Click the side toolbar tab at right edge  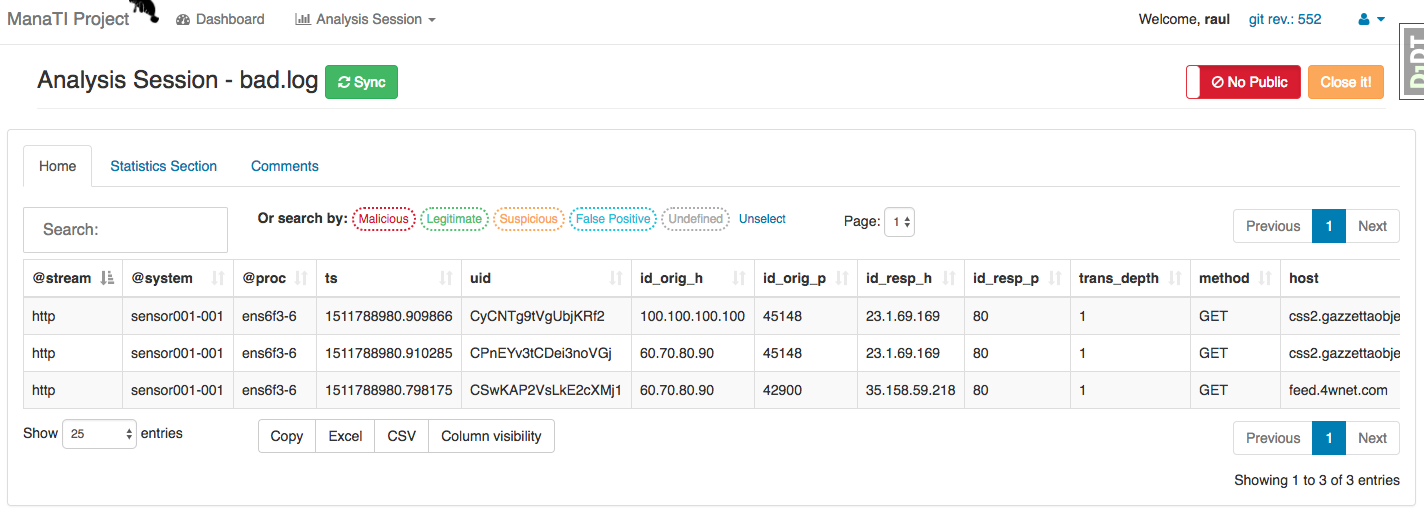pos(1412,62)
